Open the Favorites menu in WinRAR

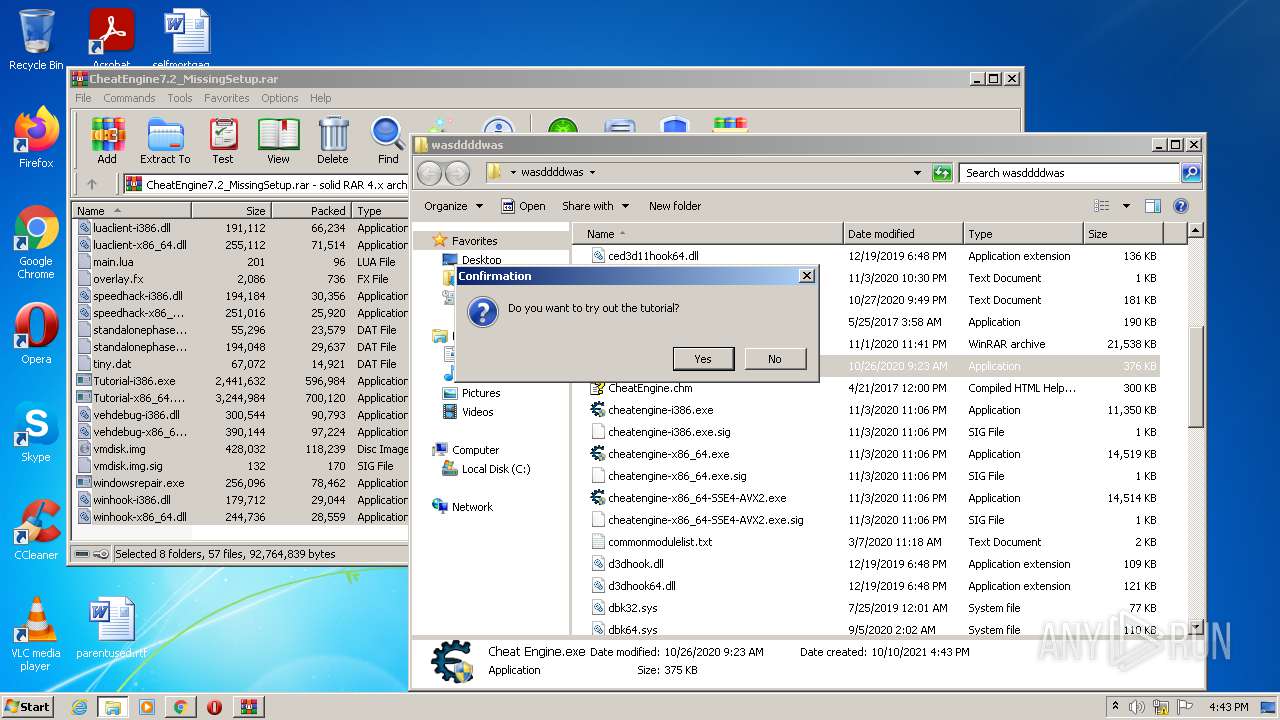tap(227, 98)
